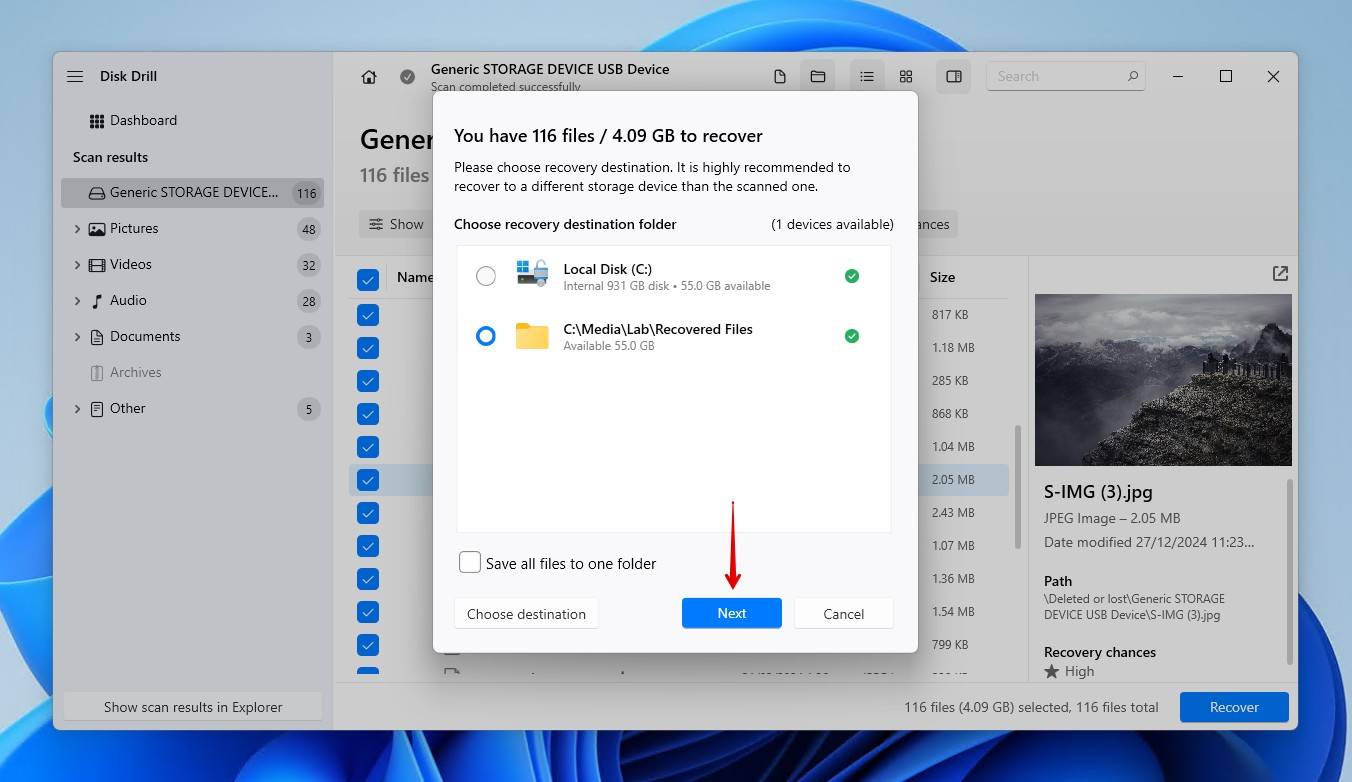This screenshot has height=782, width=1352.
Task: Open the hamburger menu next to Disk Drill
Action: coord(75,77)
